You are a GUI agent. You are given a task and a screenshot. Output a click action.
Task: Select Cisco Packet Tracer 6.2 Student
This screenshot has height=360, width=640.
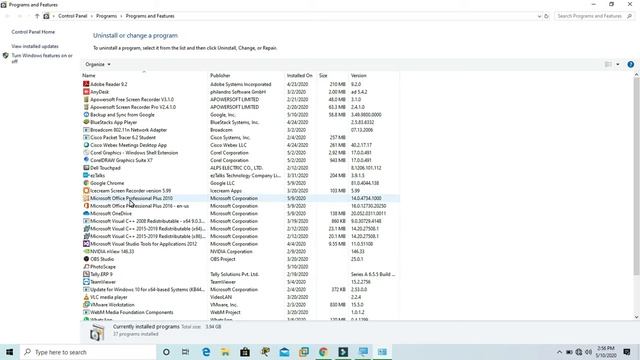(x=240, y=138)
